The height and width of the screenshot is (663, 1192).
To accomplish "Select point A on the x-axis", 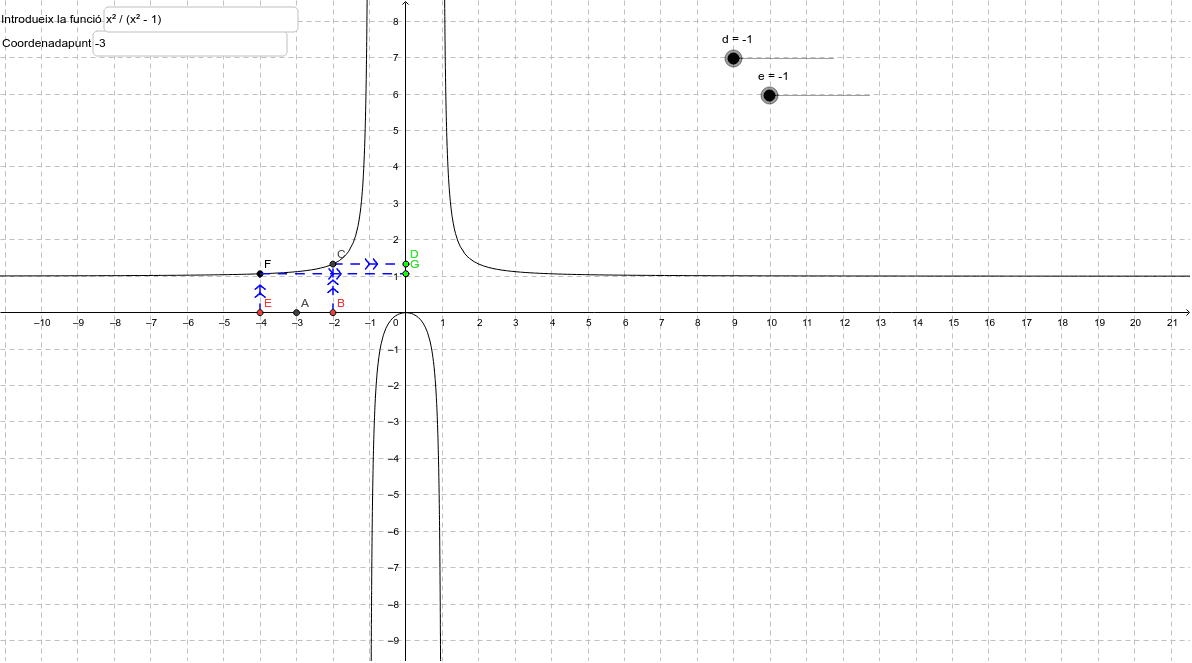I will tap(296, 312).
